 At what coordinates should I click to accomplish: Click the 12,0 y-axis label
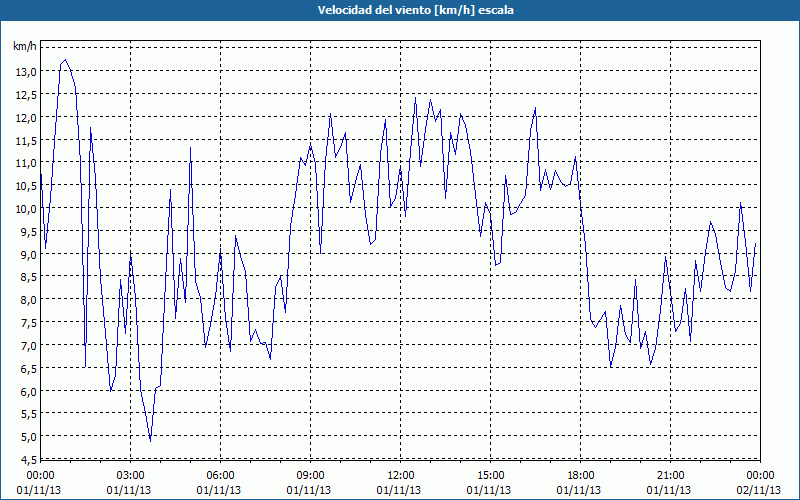click(26, 117)
